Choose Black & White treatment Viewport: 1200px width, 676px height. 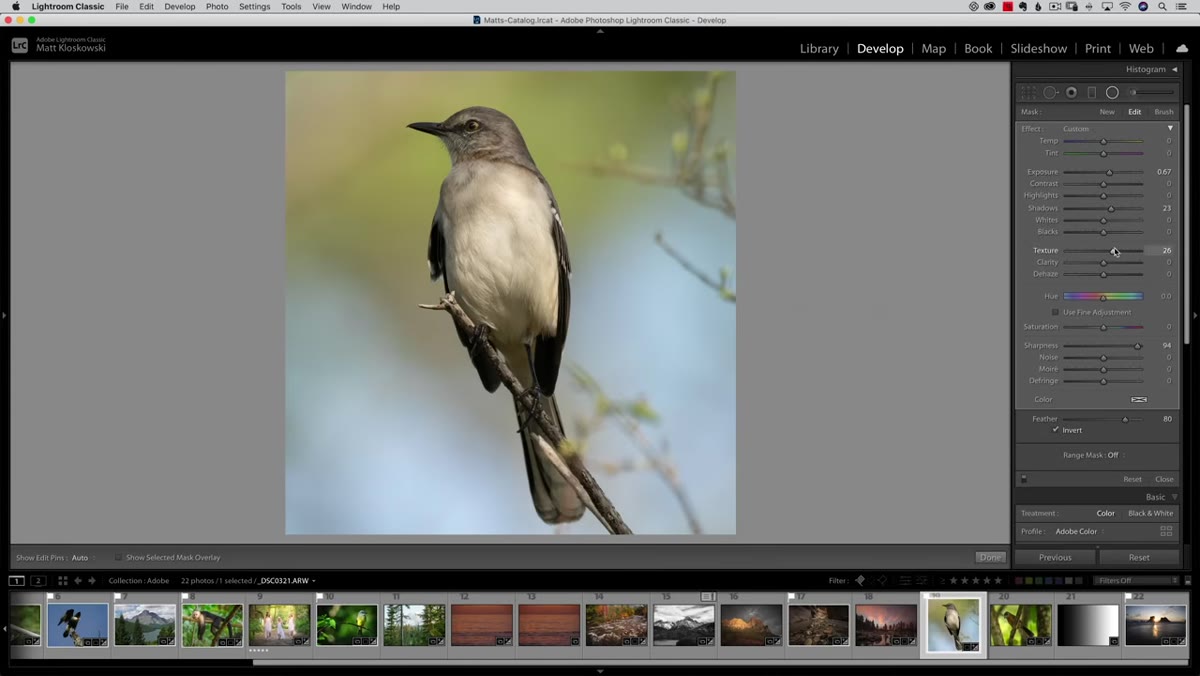[x=1151, y=513]
